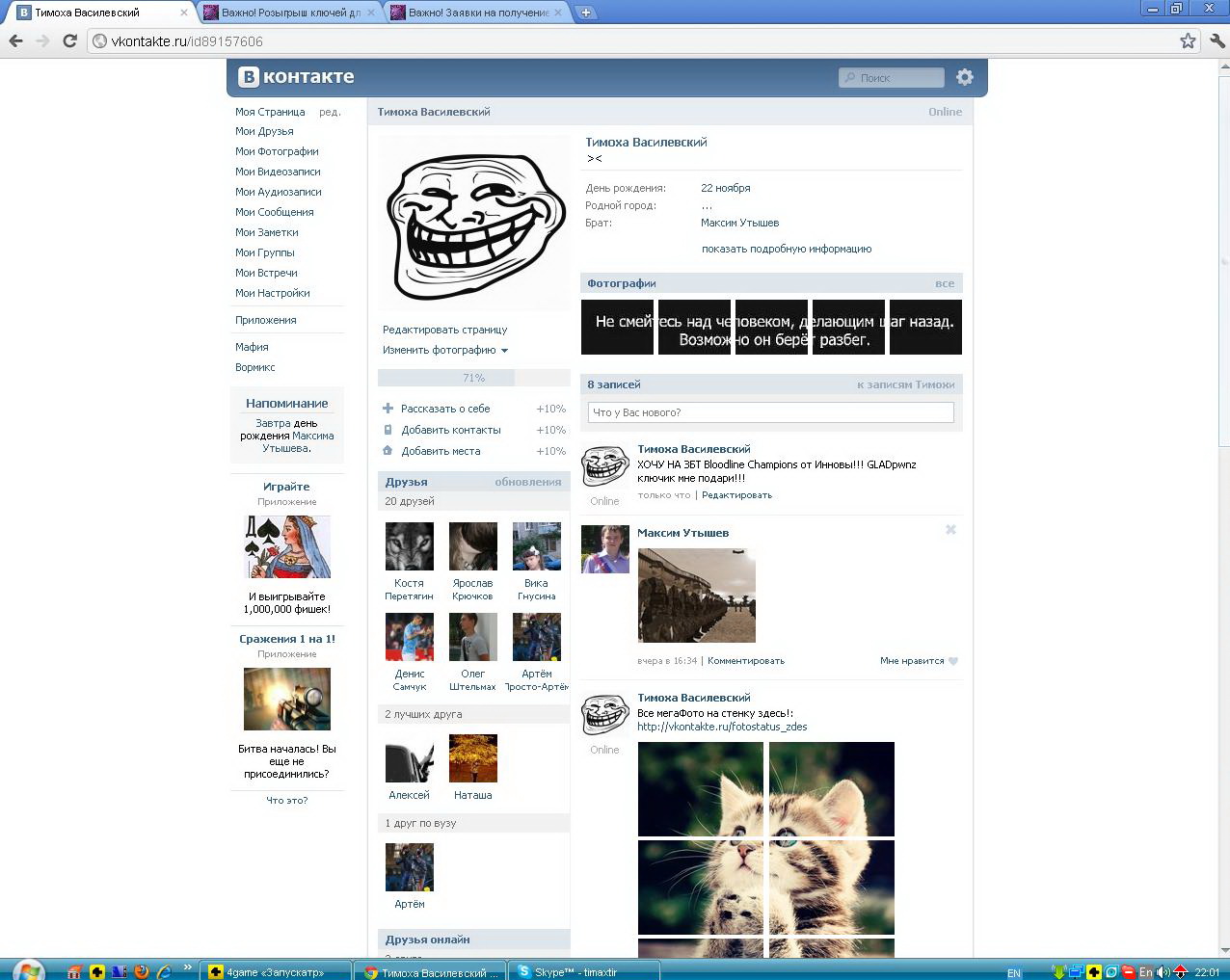Image resolution: width=1230 pixels, height=980 pixels.
Task: Open Максим Утышев's avatar on the wall
Action: (605, 549)
